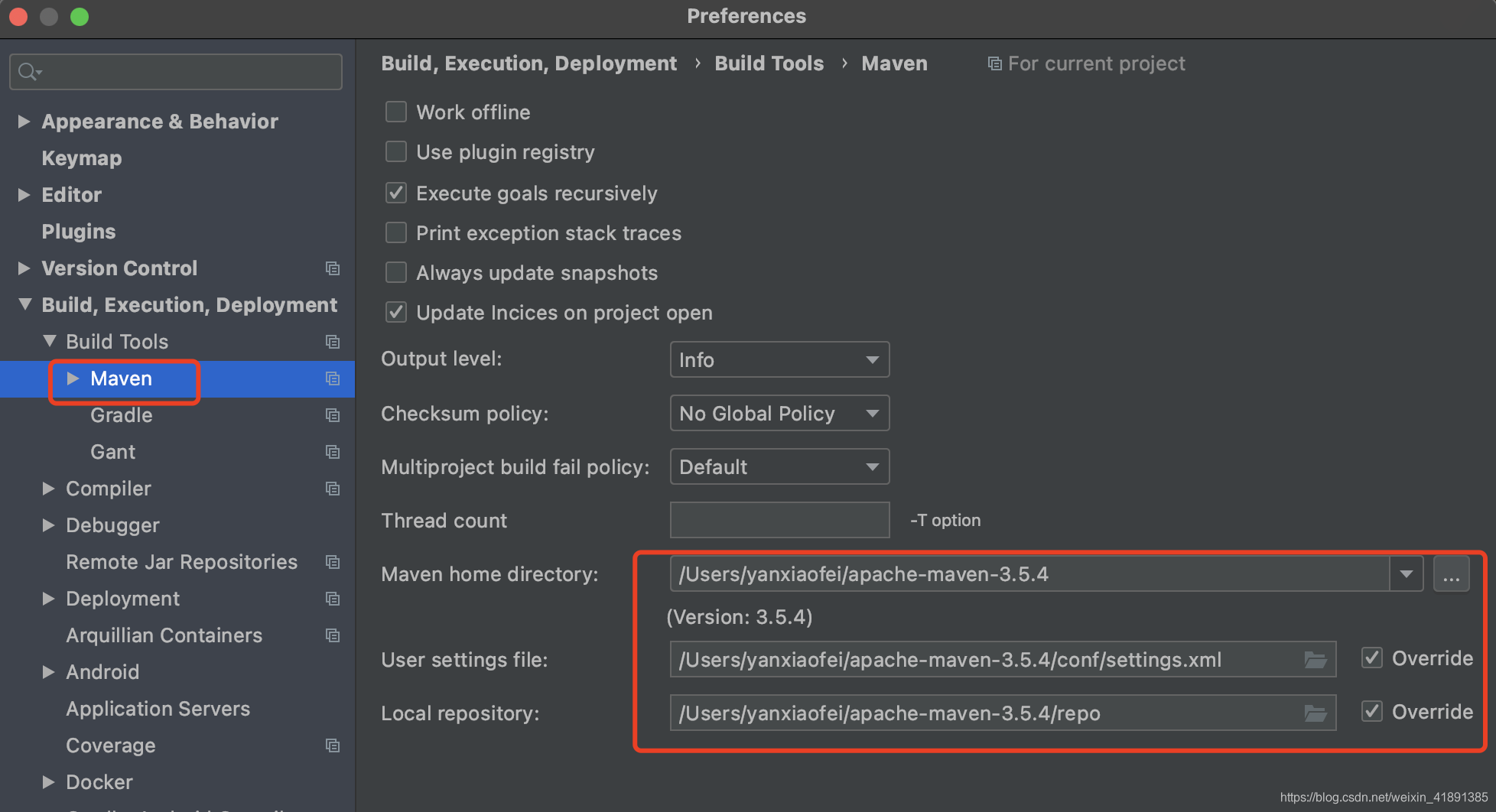1496x812 pixels.
Task: Click Build Tools in breadcrumb
Action: (769, 63)
